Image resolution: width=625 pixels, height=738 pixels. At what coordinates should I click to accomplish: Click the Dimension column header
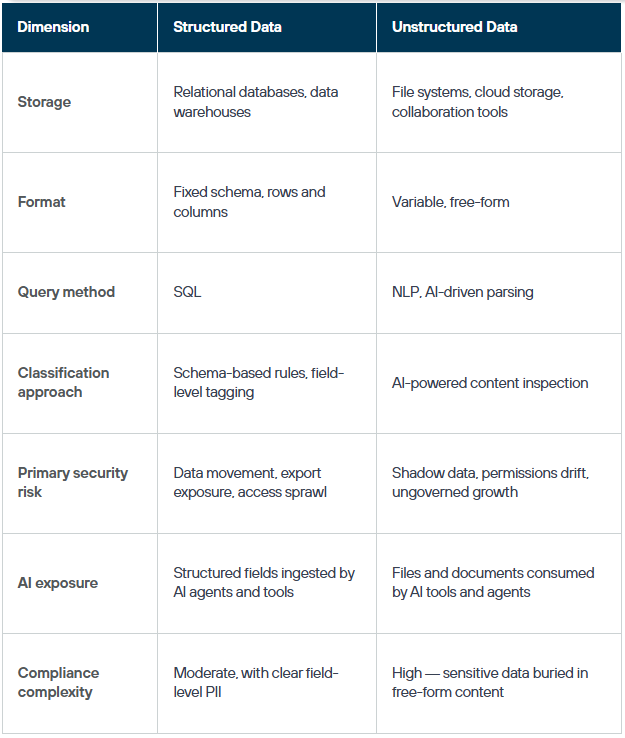tap(53, 27)
